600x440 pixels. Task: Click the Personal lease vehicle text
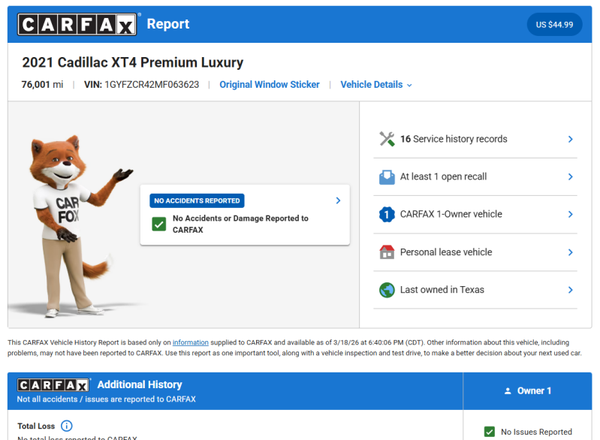[x=446, y=252]
